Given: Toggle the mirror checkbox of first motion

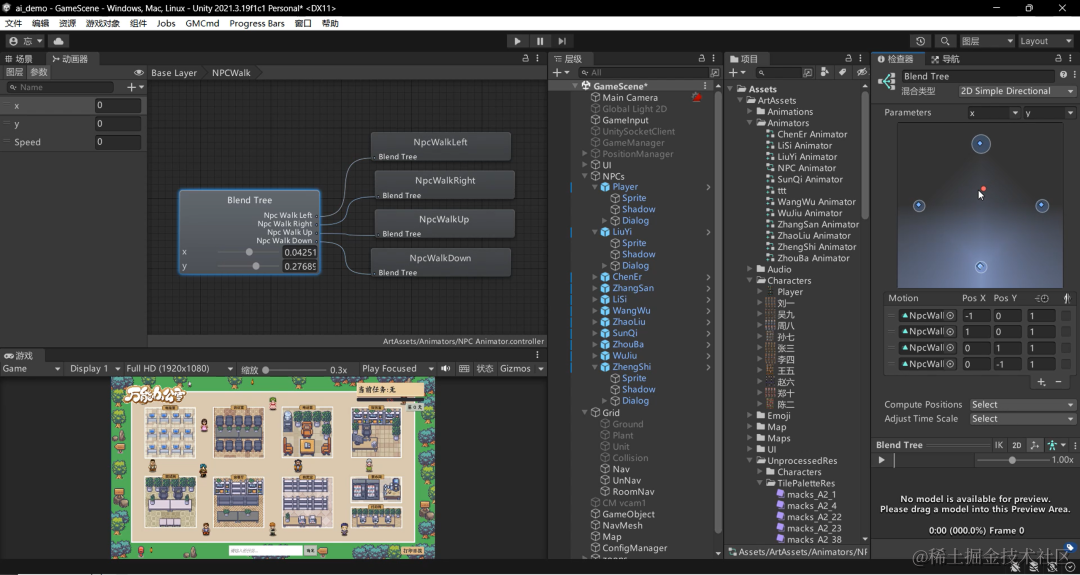Looking at the screenshot, I should (1066, 315).
